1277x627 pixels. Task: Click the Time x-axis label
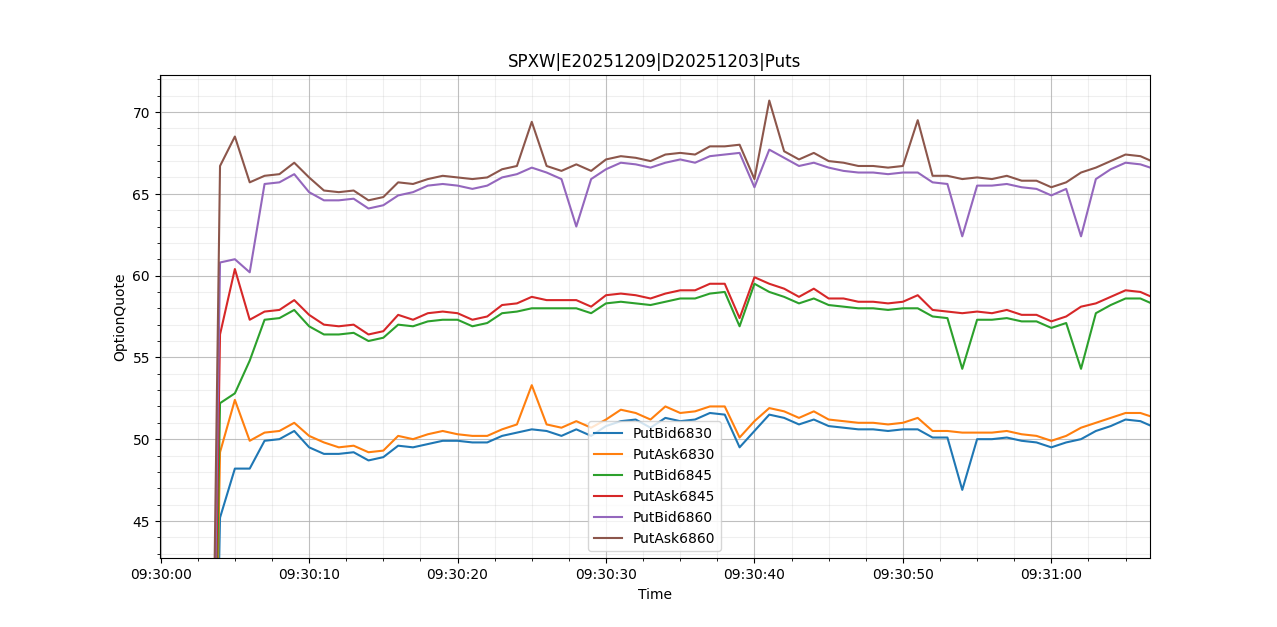tap(654, 594)
